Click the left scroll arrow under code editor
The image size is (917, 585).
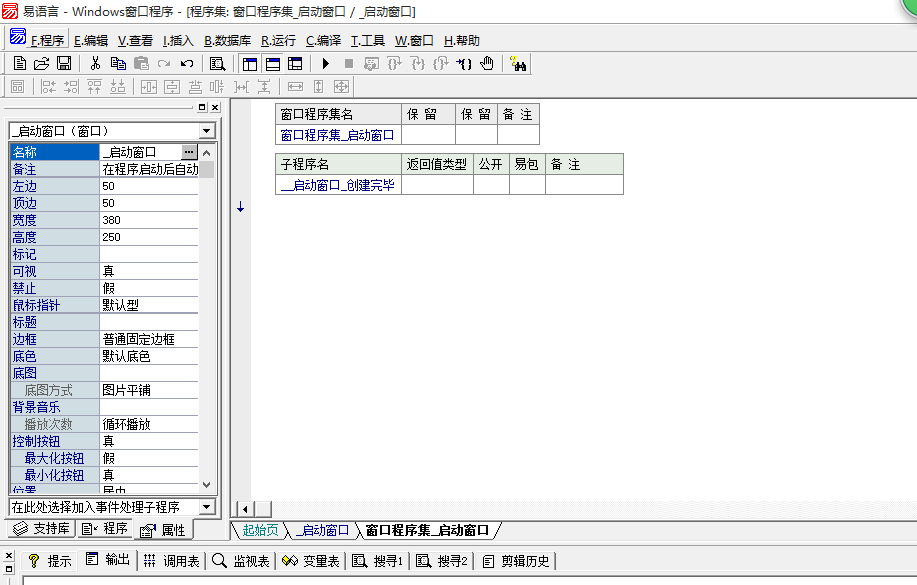point(245,509)
